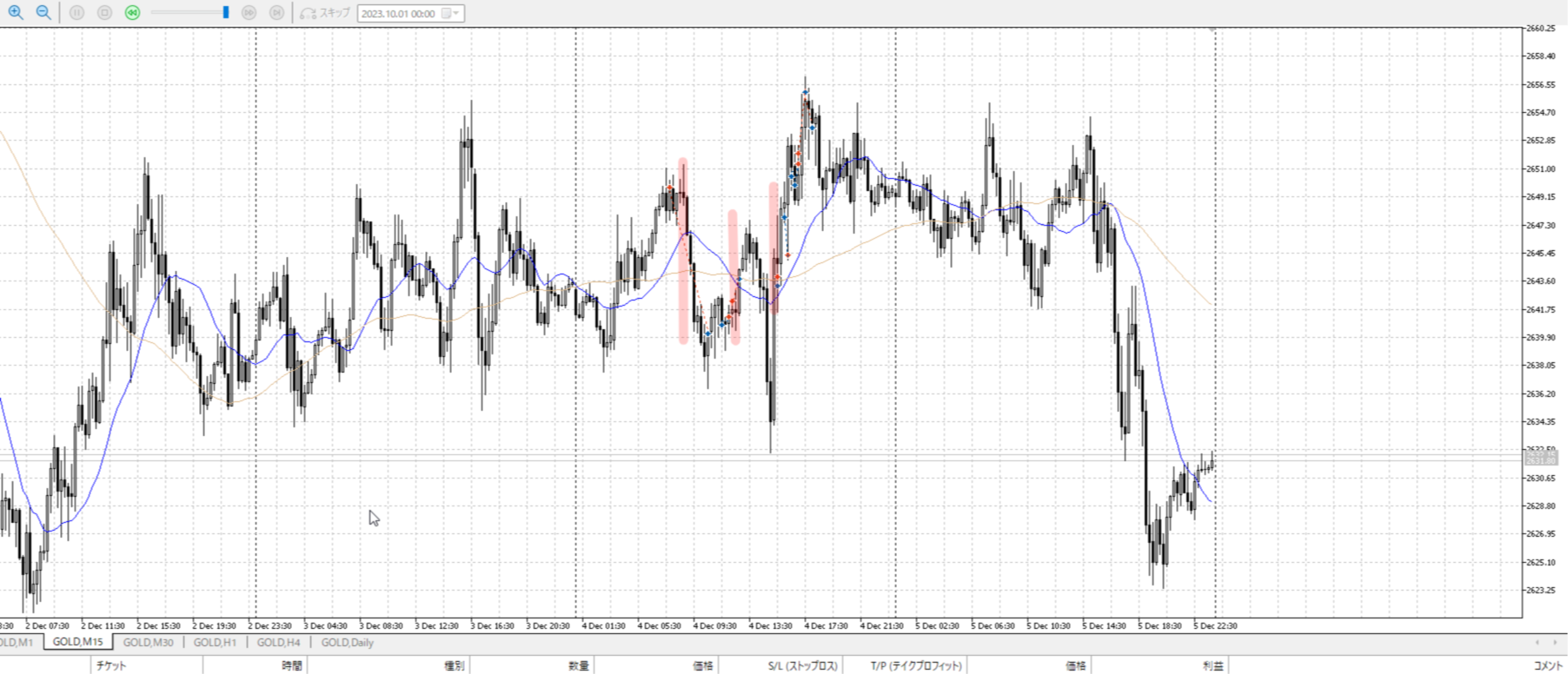Adjust the playback speed slider handle
The height and width of the screenshot is (674, 1568).
(226, 13)
